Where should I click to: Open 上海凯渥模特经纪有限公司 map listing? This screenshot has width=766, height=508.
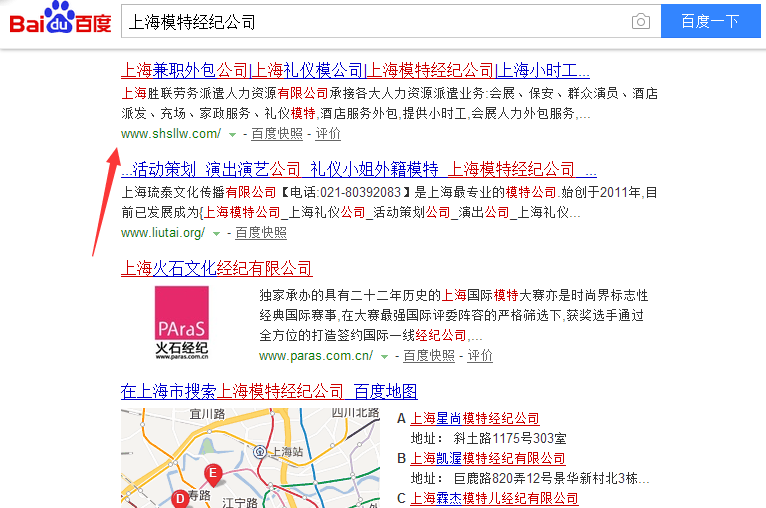click(488, 458)
